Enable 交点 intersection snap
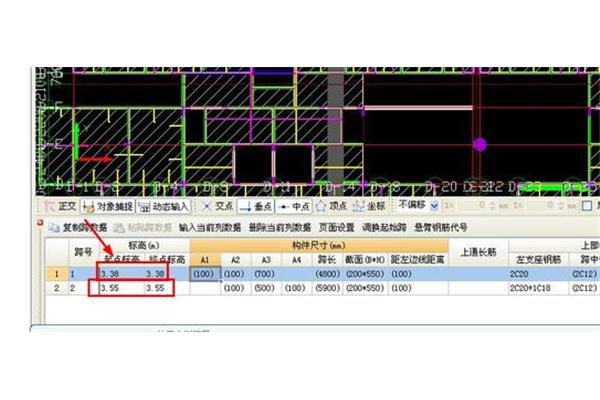This screenshot has height=400, width=600. click(217, 207)
